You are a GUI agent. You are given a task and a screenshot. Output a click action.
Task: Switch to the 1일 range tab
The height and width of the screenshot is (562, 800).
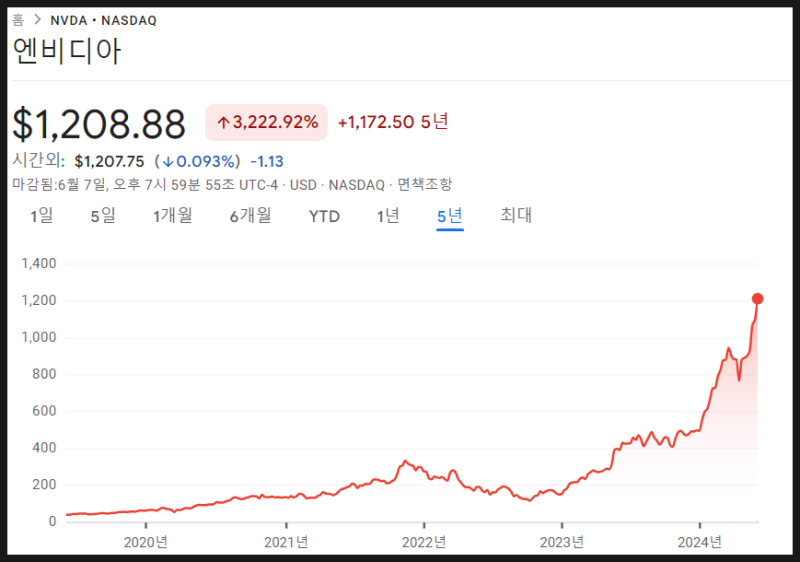click(42, 216)
